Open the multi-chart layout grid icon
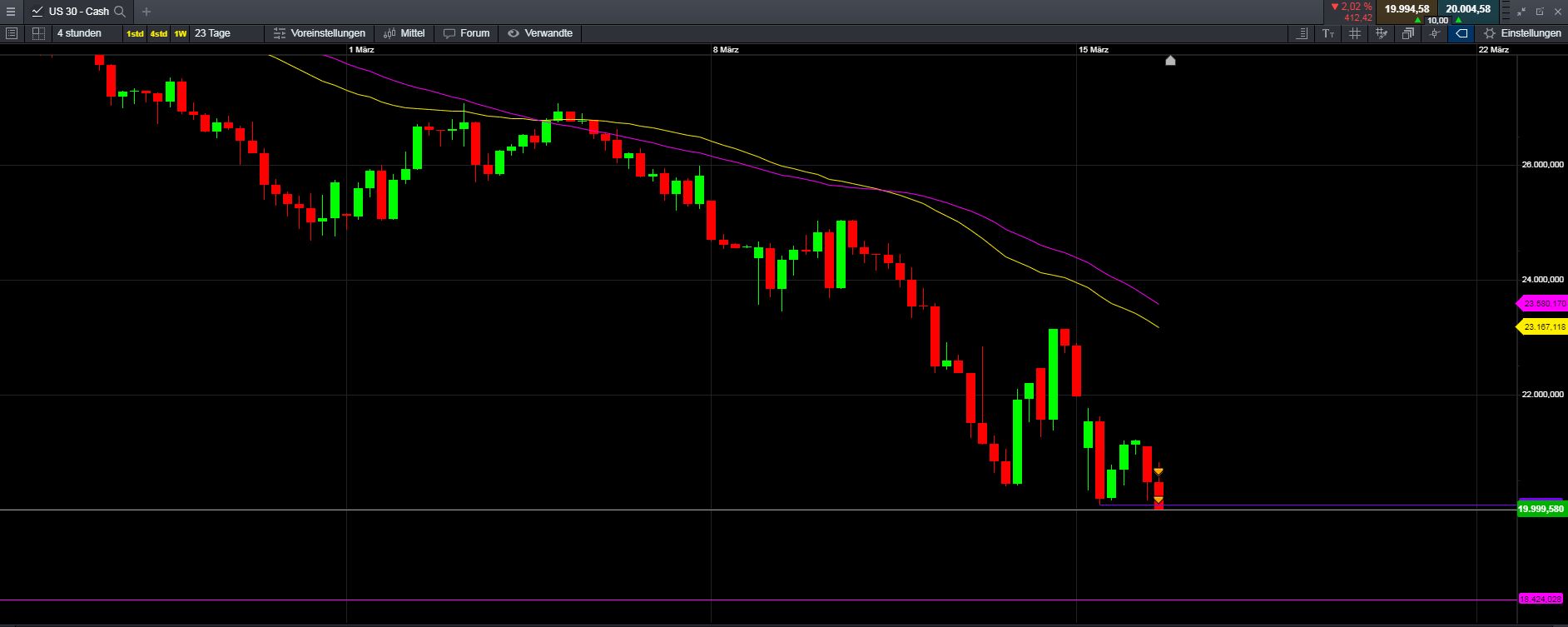 (38, 33)
